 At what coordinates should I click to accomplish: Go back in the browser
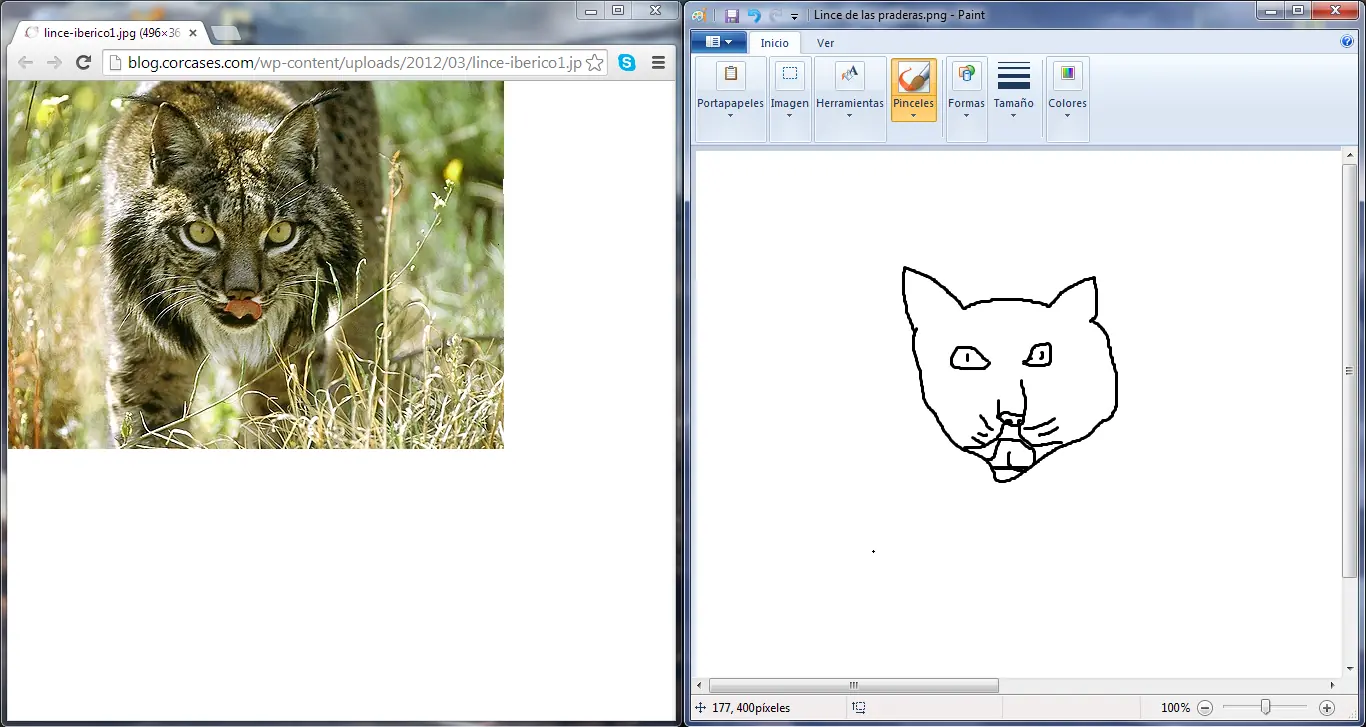coord(25,62)
